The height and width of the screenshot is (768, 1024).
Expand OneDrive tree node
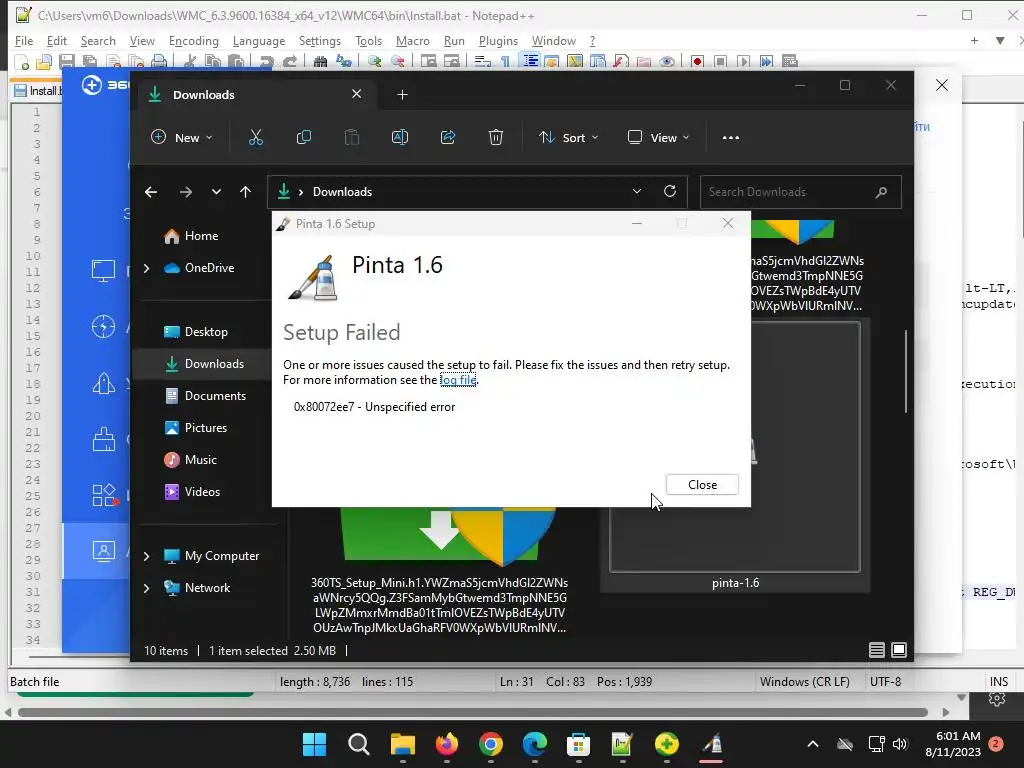tap(146, 268)
